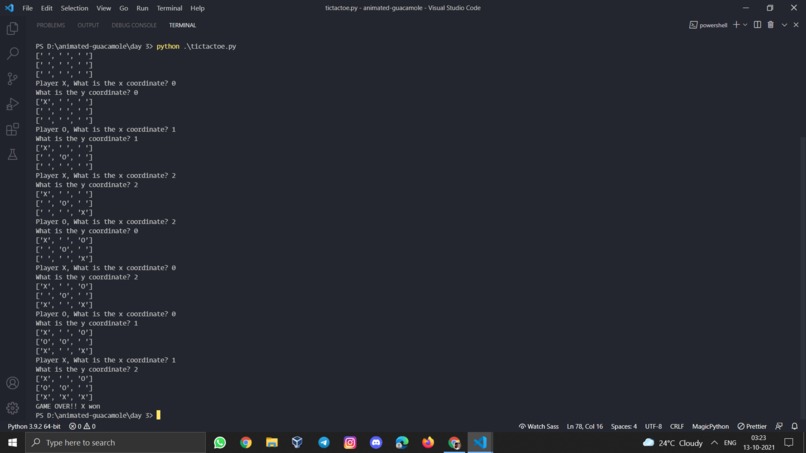This screenshot has height=453, width=806.
Task: Collapse panel with chevron down icon
Action: click(x=784, y=25)
